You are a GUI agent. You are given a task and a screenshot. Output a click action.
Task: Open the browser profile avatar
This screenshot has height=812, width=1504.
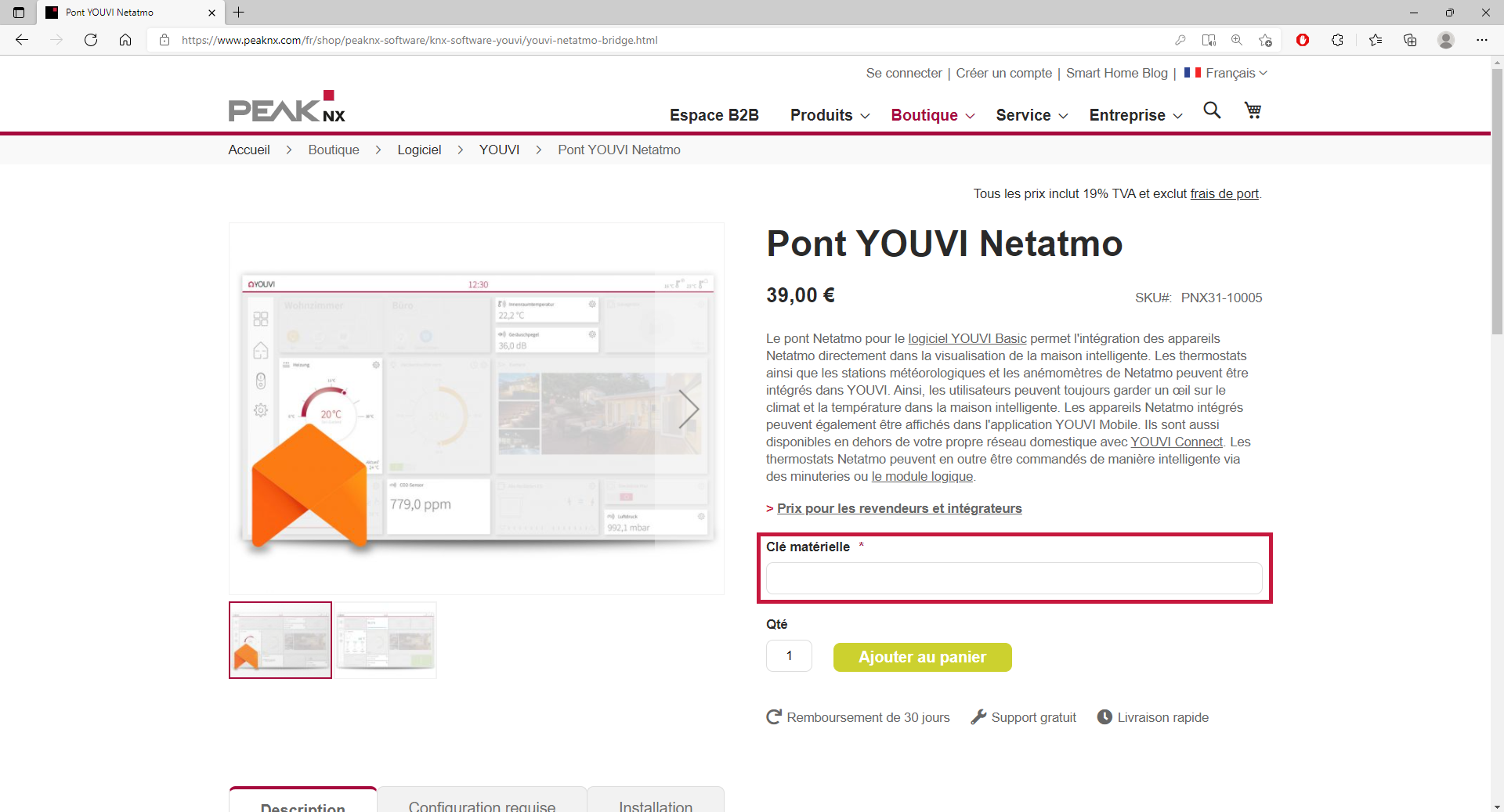coord(1446,40)
